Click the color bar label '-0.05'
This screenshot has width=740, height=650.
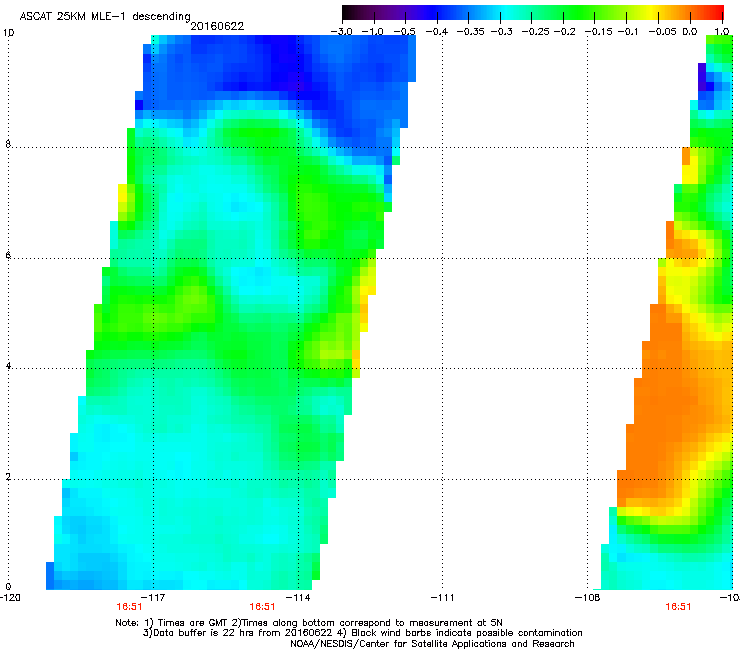662,32
